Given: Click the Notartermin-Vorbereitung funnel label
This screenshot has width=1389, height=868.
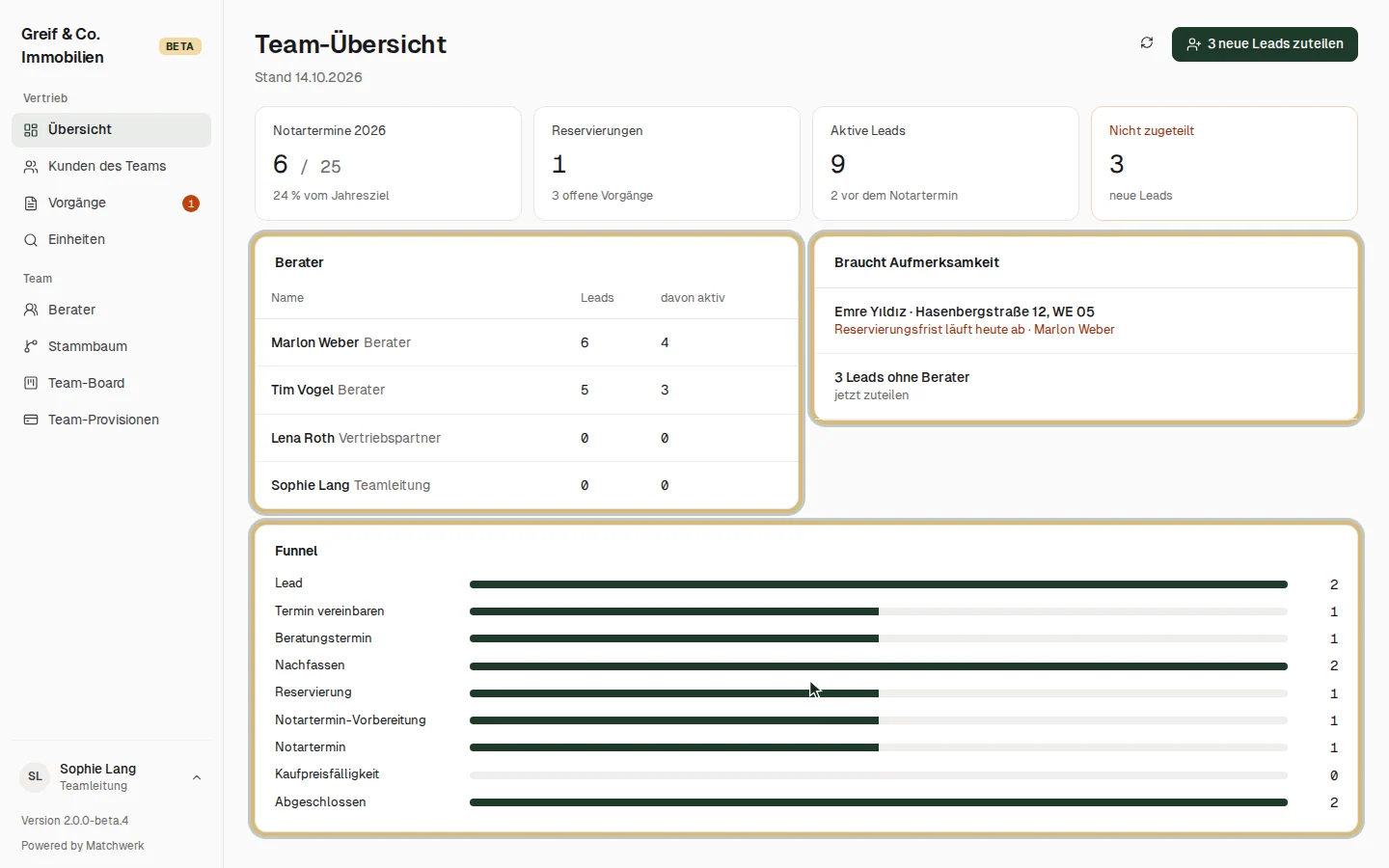Looking at the screenshot, I should [350, 720].
